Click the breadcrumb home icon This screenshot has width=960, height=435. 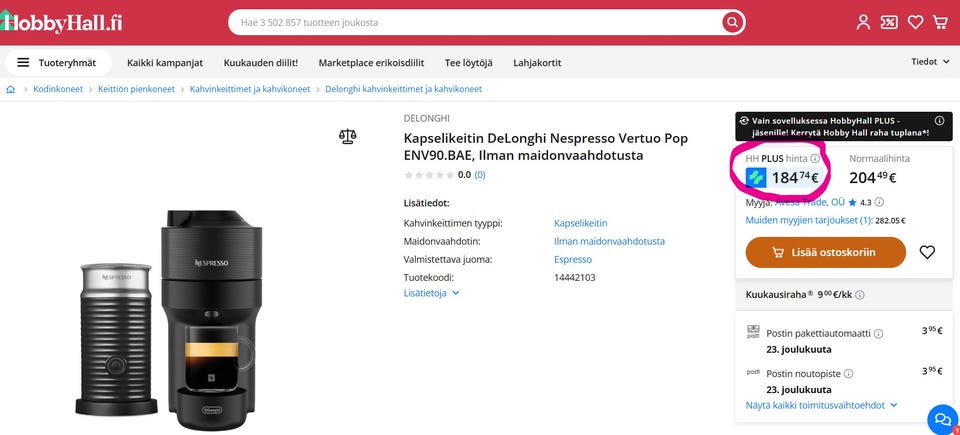pyautogui.click(x=10, y=89)
